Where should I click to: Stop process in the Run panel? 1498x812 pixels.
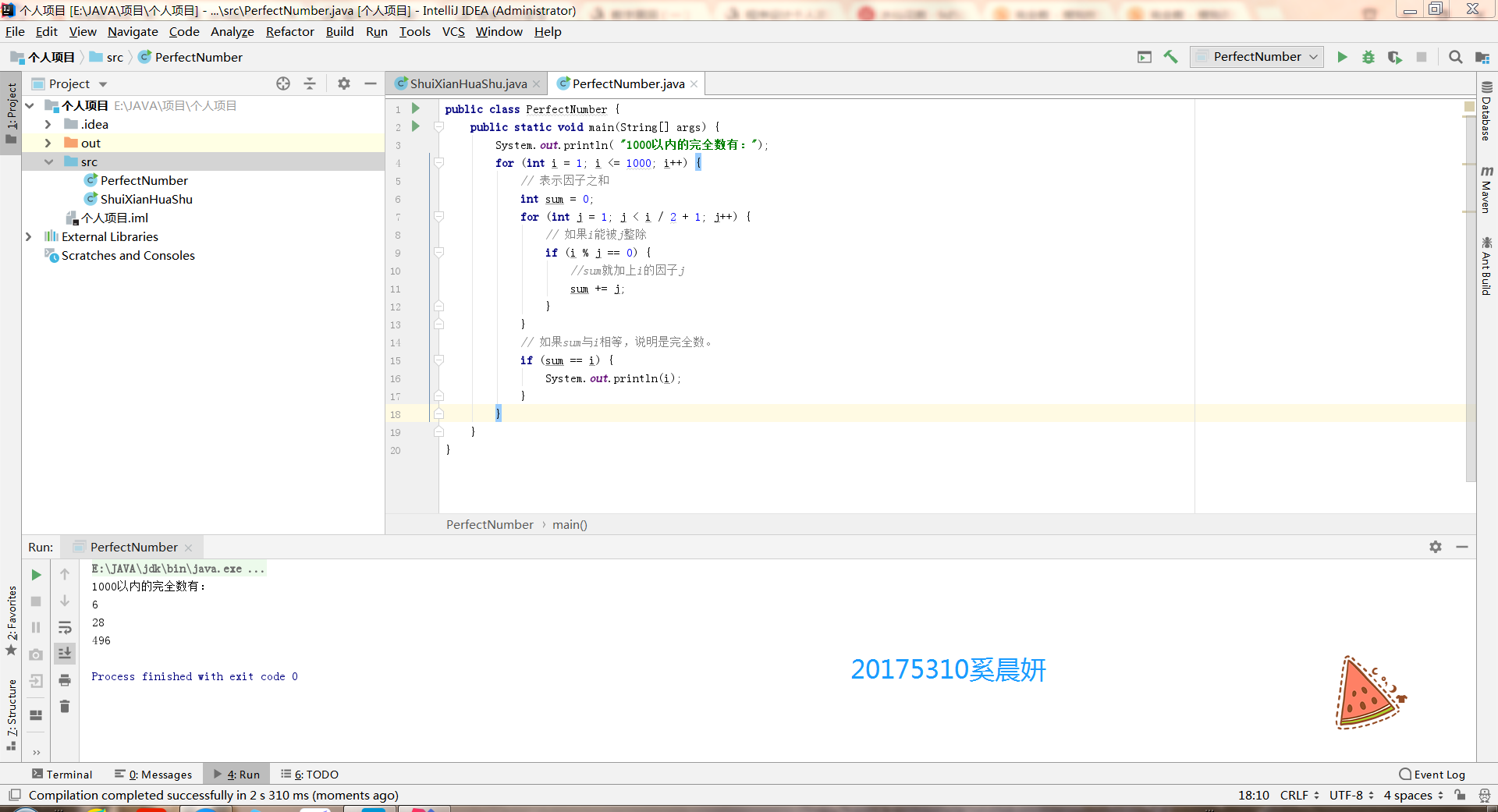pyautogui.click(x=36, y=601)
